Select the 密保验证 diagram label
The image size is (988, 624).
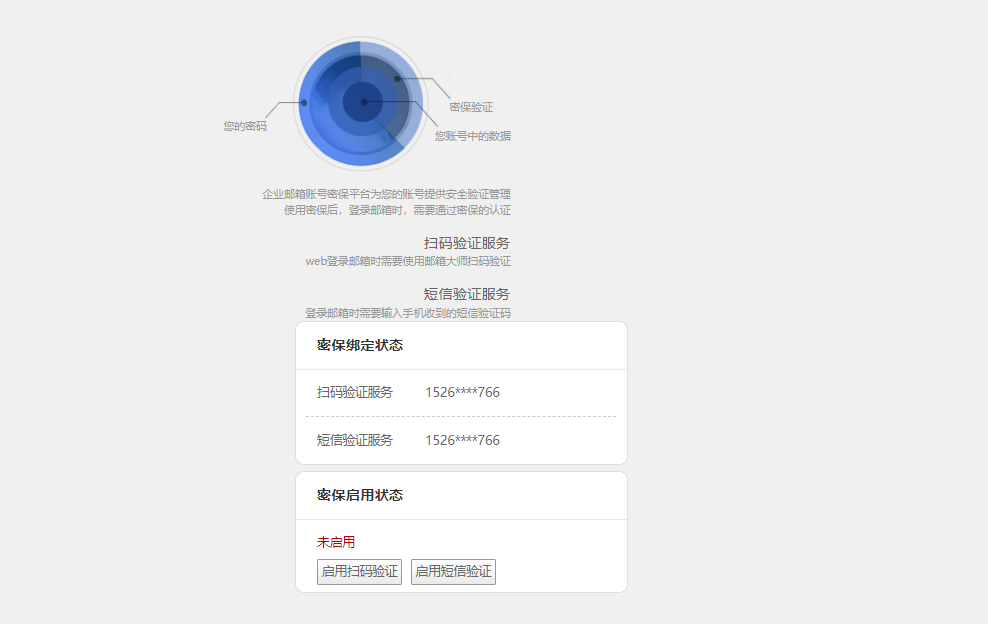pos(471,107)
